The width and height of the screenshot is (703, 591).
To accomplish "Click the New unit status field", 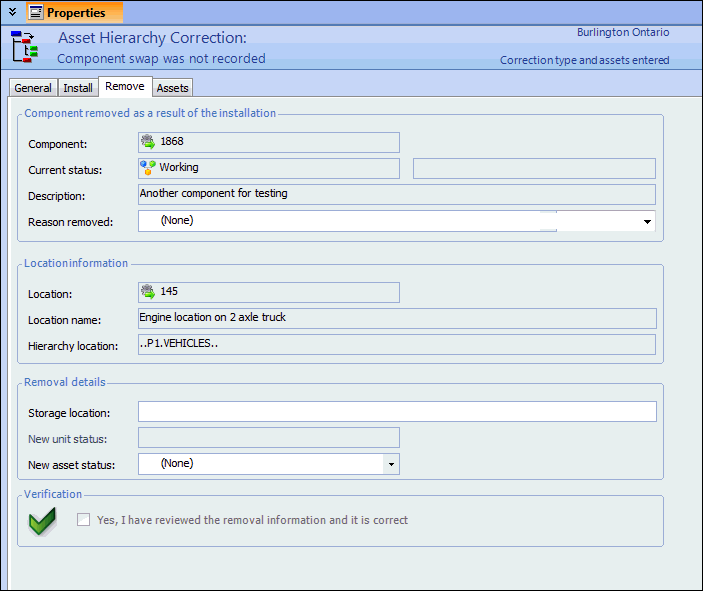I will (x=268, y=438).
